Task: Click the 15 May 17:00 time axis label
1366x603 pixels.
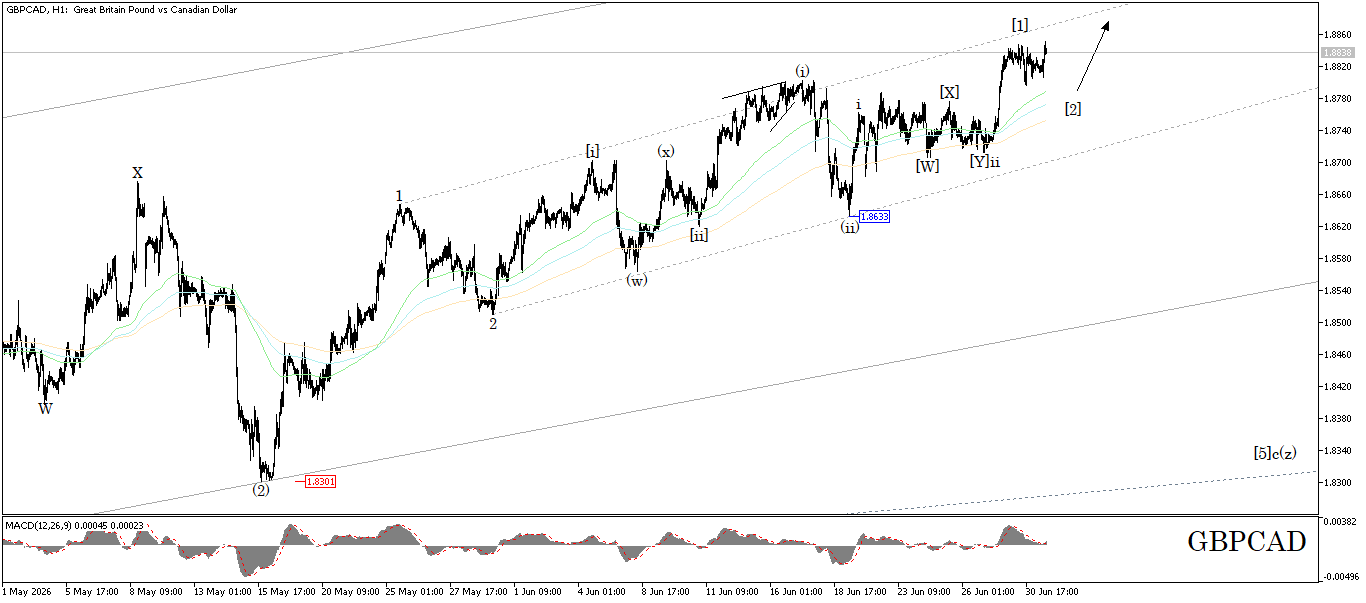Action: pyautogui.click(x=285, y=591)
